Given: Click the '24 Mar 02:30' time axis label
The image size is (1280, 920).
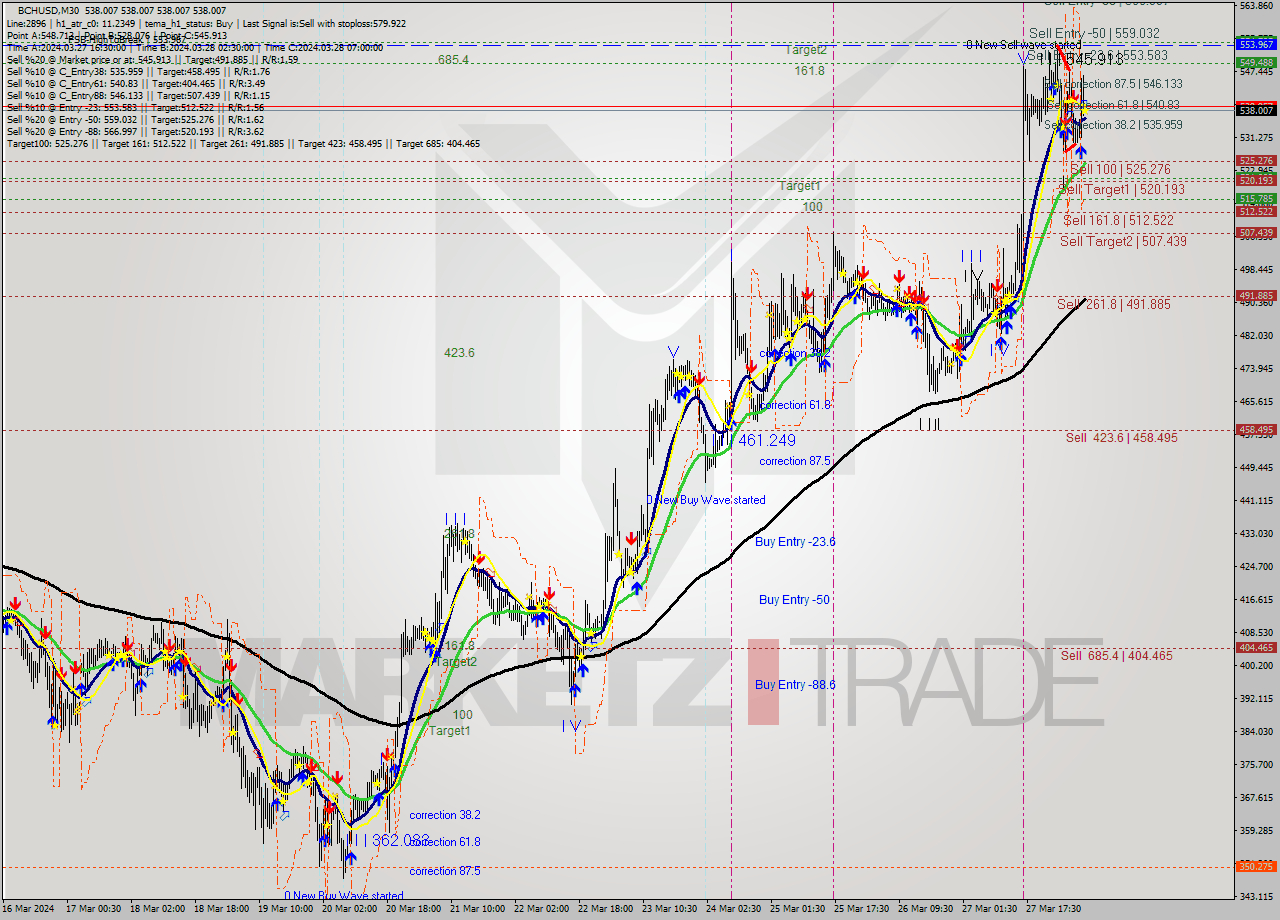Looking at the screenshot, I should 733,909.
